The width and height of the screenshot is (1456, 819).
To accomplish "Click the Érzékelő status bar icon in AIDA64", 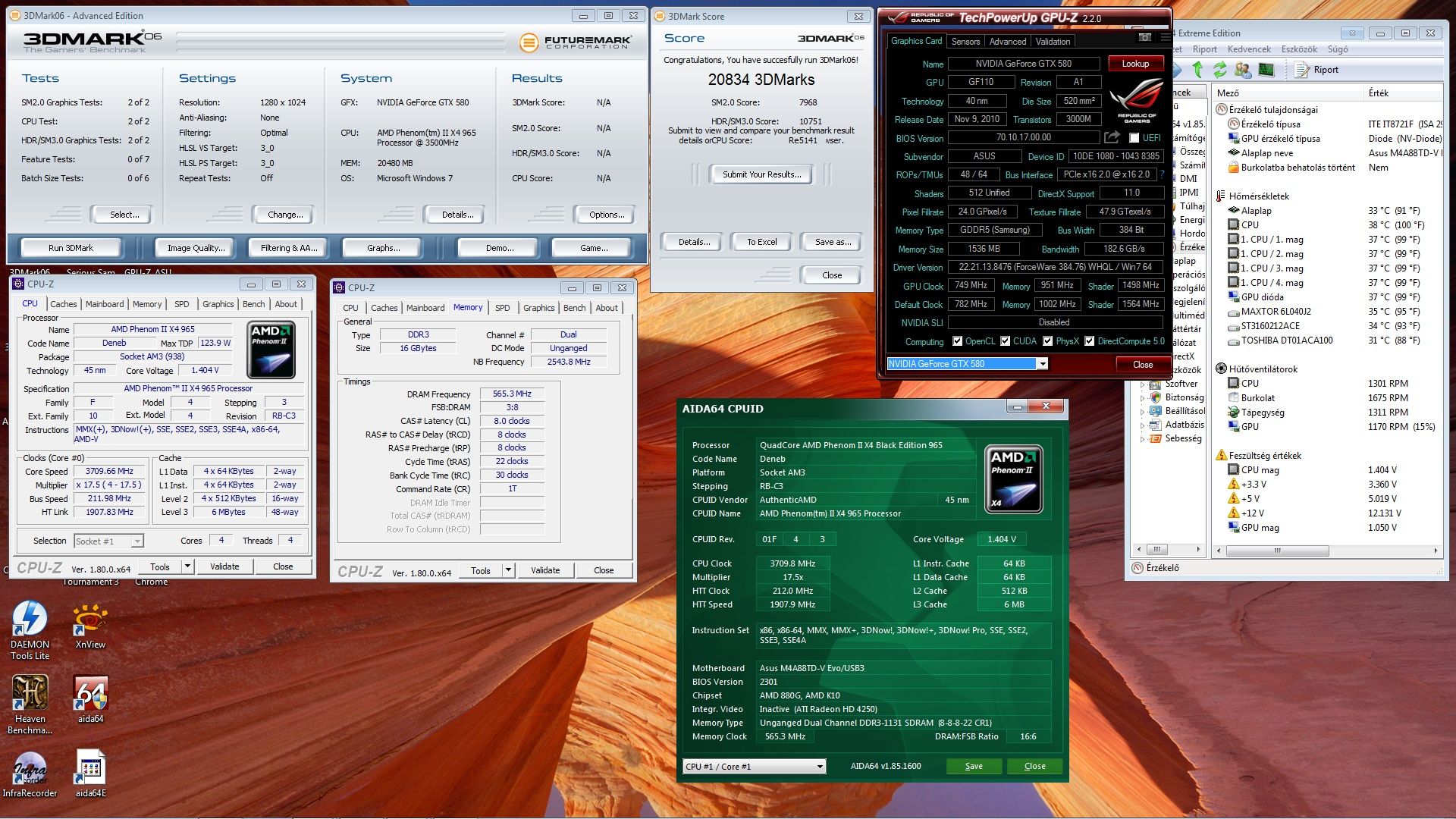I will (x=1137, y=567).
